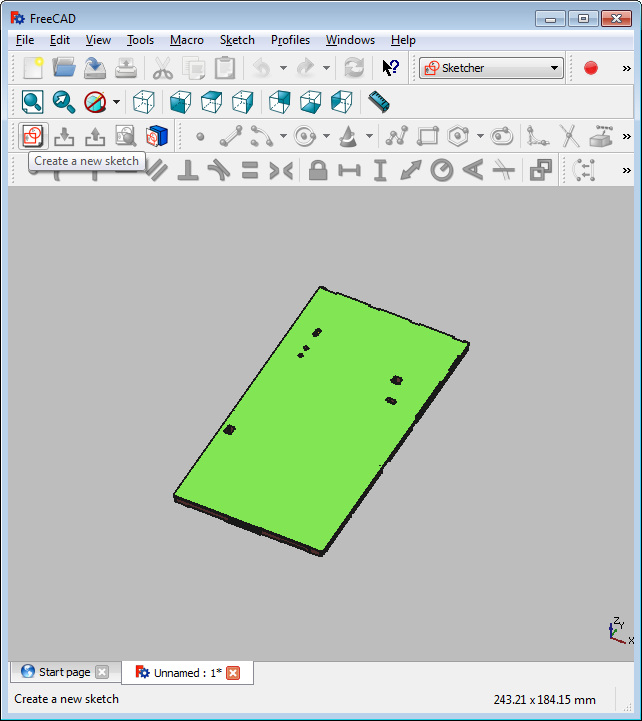Apply the Snell's law refraction constraint

coord(504,170)
